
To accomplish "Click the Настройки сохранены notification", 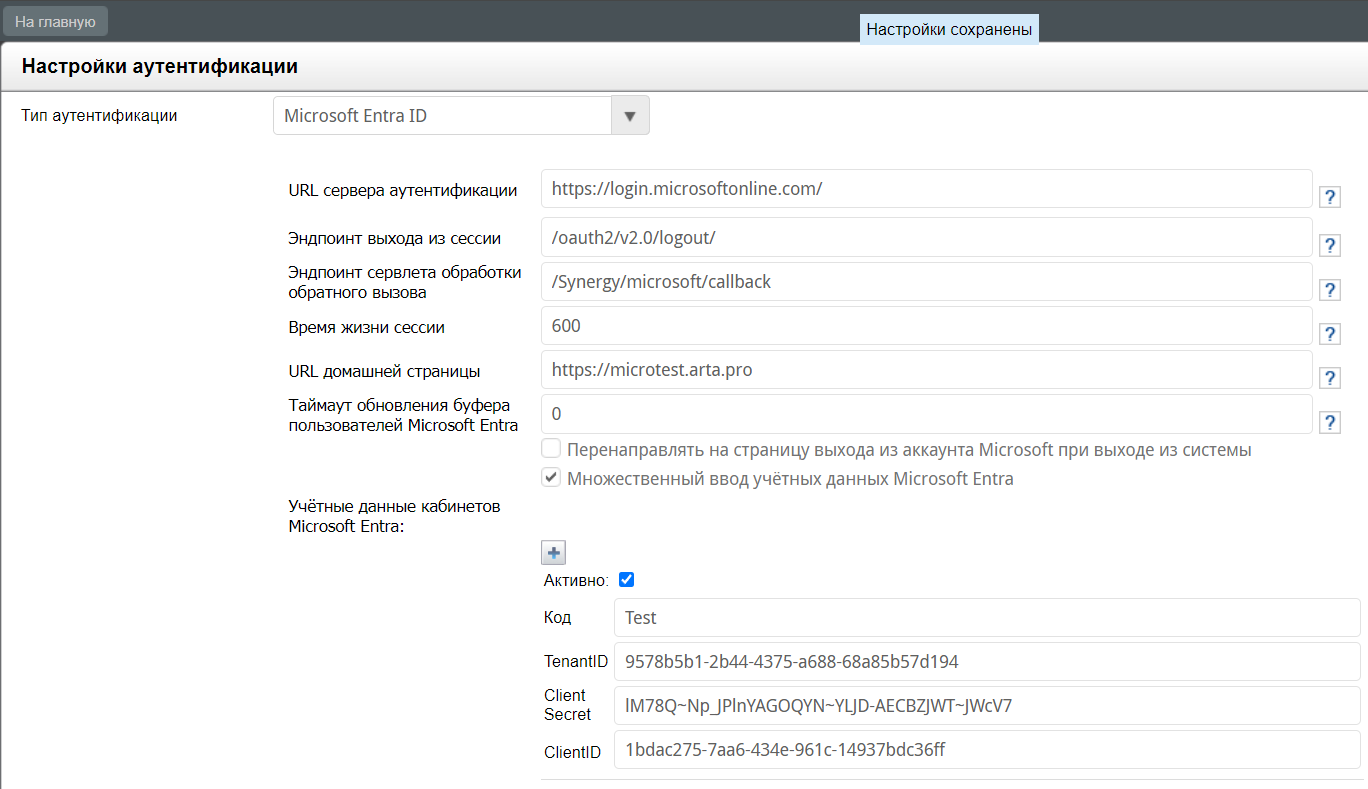I will click(x=949, y=30).
